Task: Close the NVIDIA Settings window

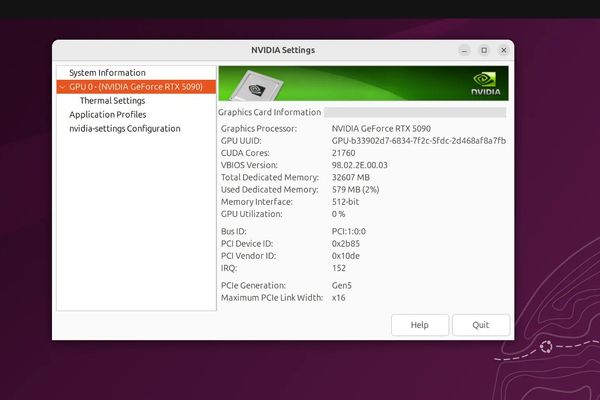Action: pyautogui.click(x=504, y=50)
